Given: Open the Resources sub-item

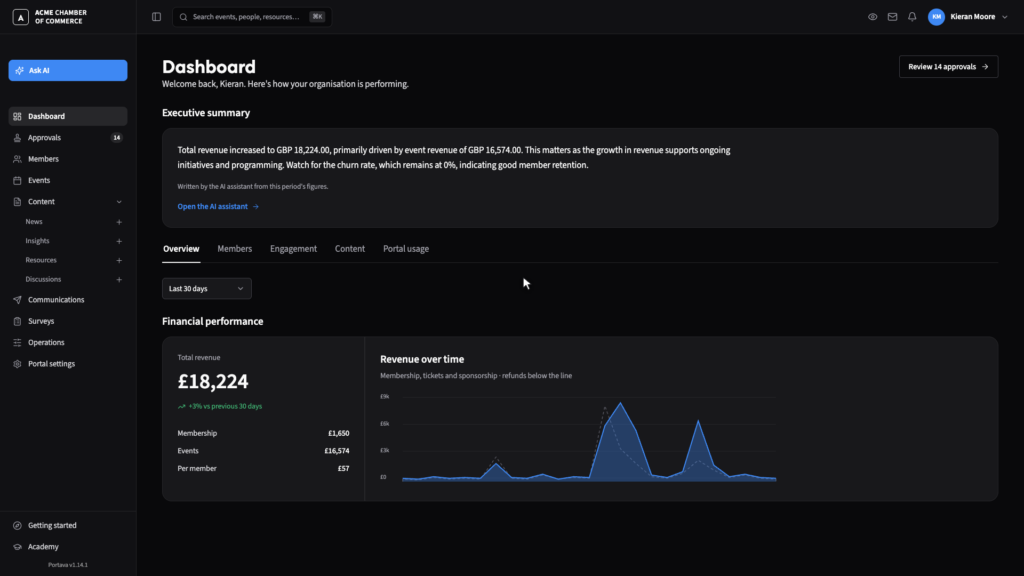Looking at the screenshot, I should tap(40, 260).
